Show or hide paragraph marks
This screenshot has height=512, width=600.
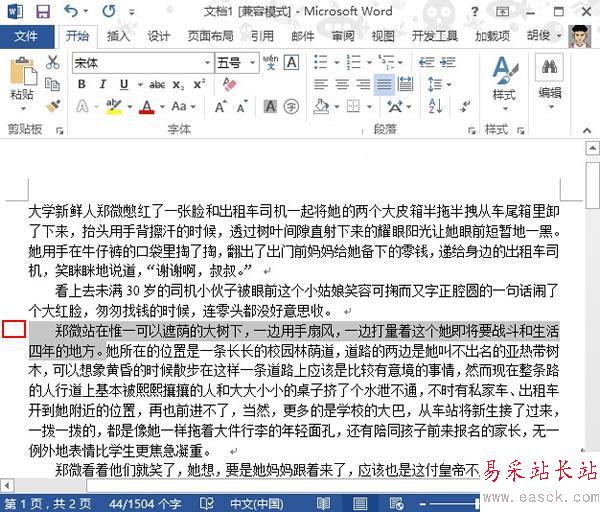click(465, 106)
